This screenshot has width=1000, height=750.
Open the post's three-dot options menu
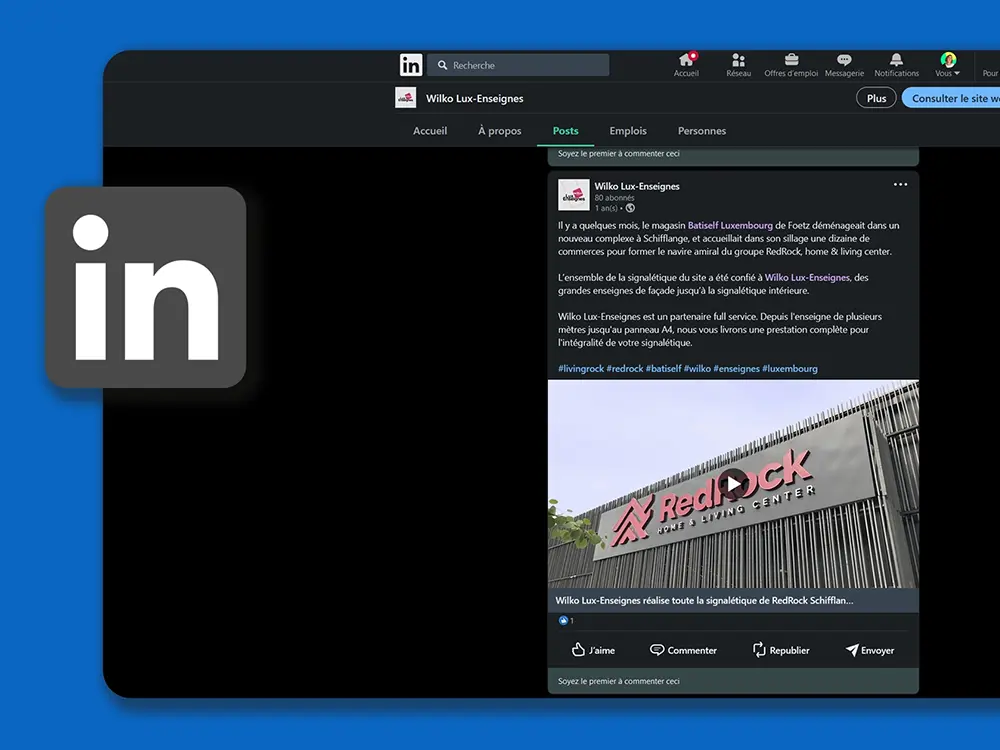900,184
